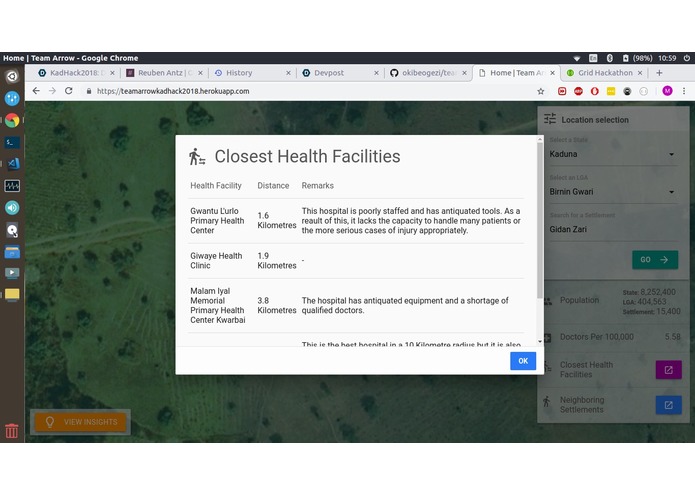Expand the Select a State dropdown showing Kaduna

(613, 154)
